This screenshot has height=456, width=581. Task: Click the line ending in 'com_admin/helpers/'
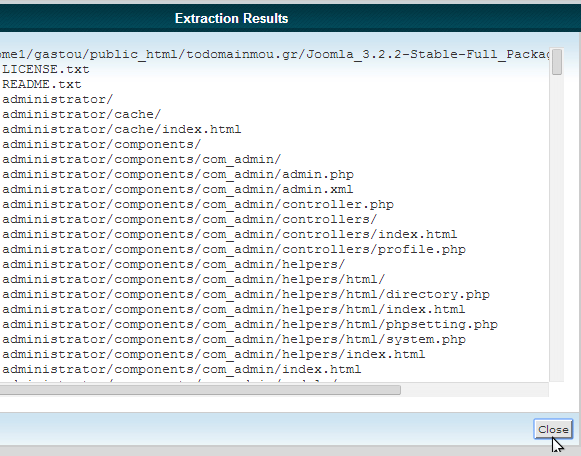tap(174, 264)
